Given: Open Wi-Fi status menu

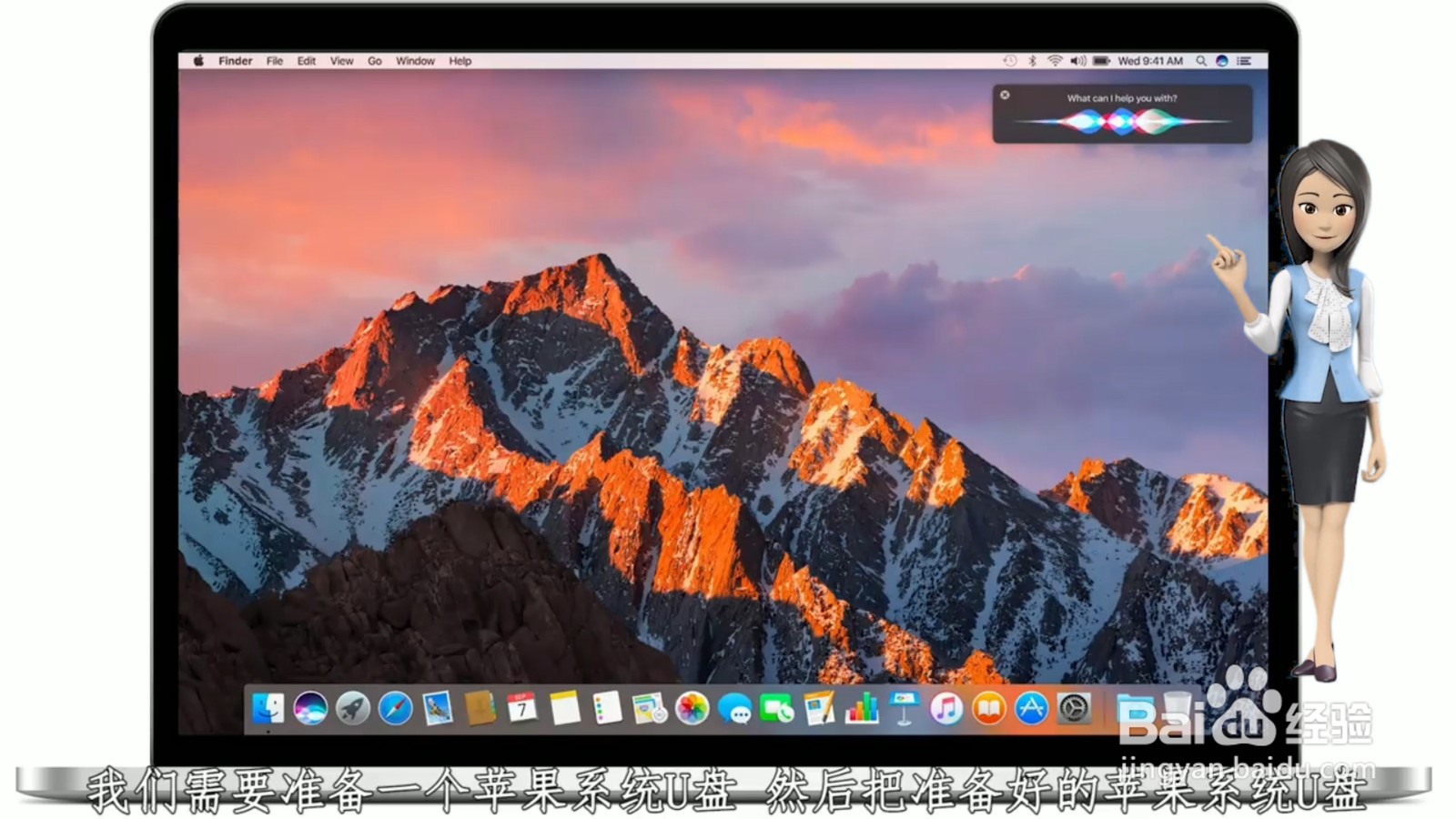Looking at the screenshot, I should (x=1055, y=61).
